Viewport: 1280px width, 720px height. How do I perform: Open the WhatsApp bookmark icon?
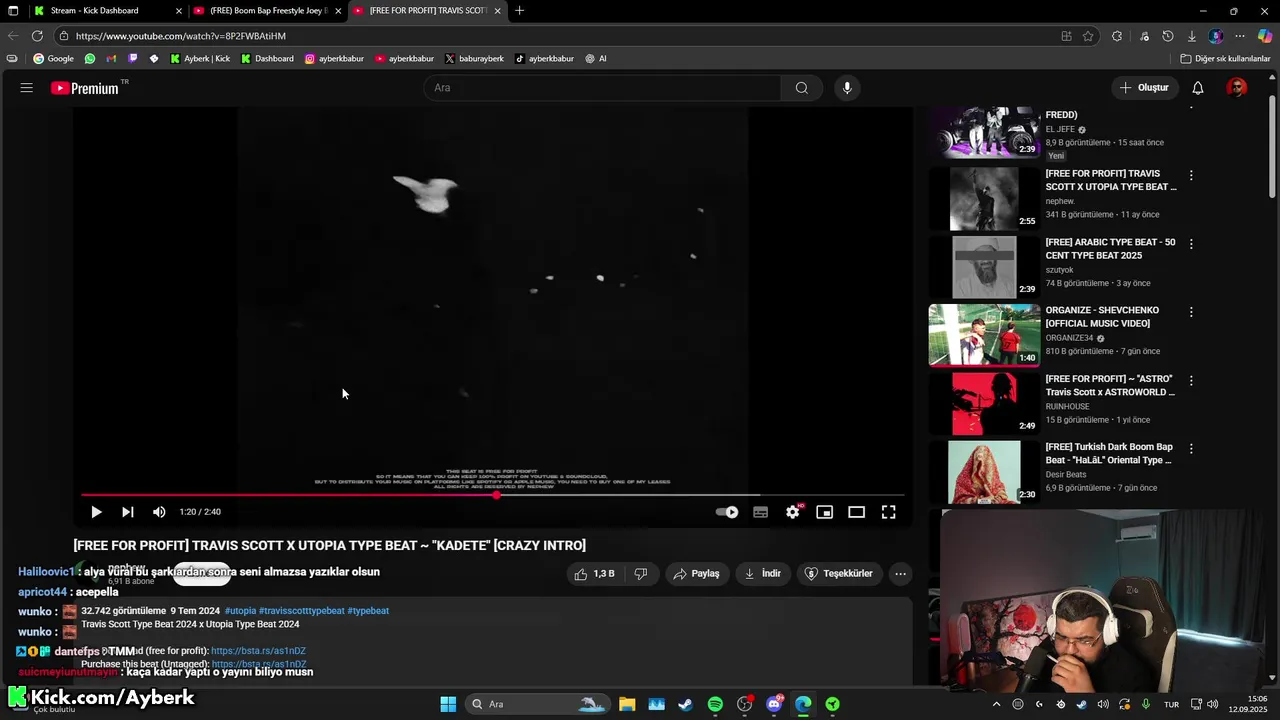[x=90, y=59]
